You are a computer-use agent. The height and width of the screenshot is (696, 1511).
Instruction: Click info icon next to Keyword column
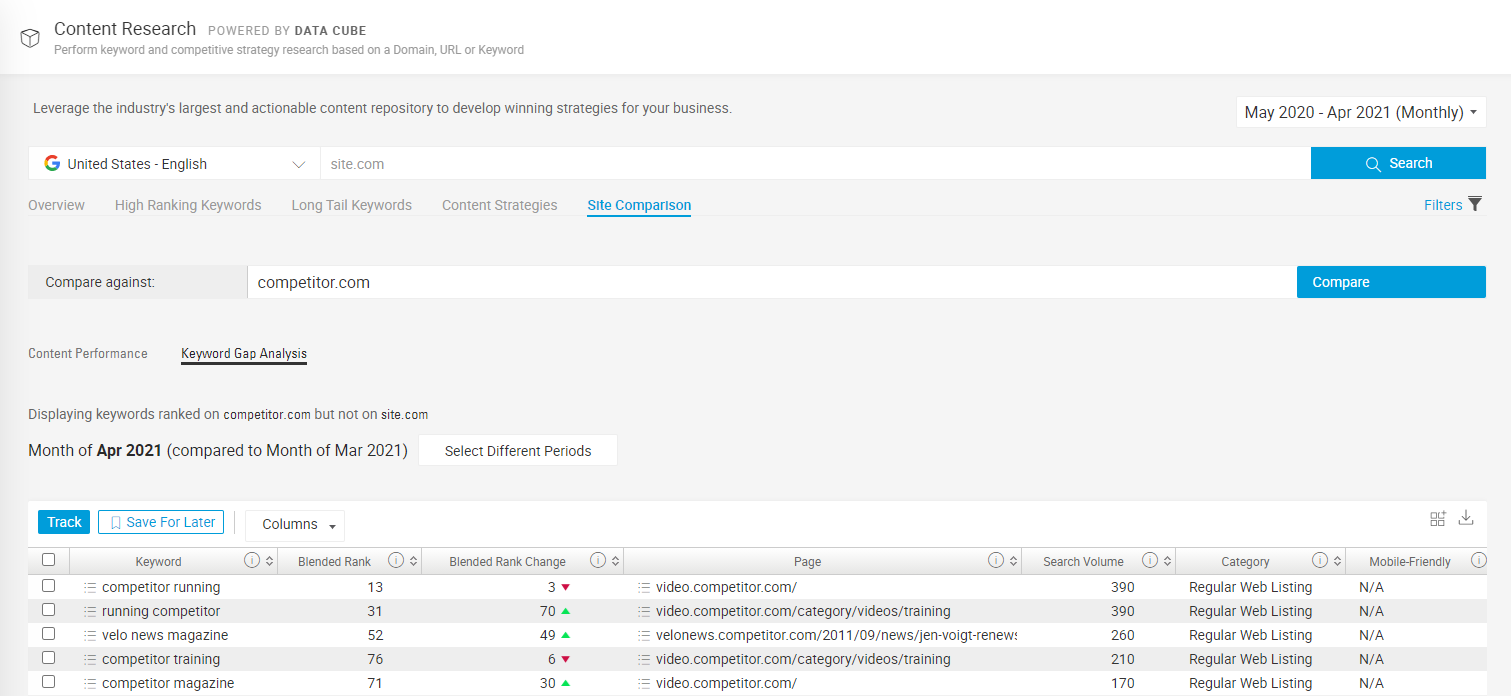[x=252, y=561]
